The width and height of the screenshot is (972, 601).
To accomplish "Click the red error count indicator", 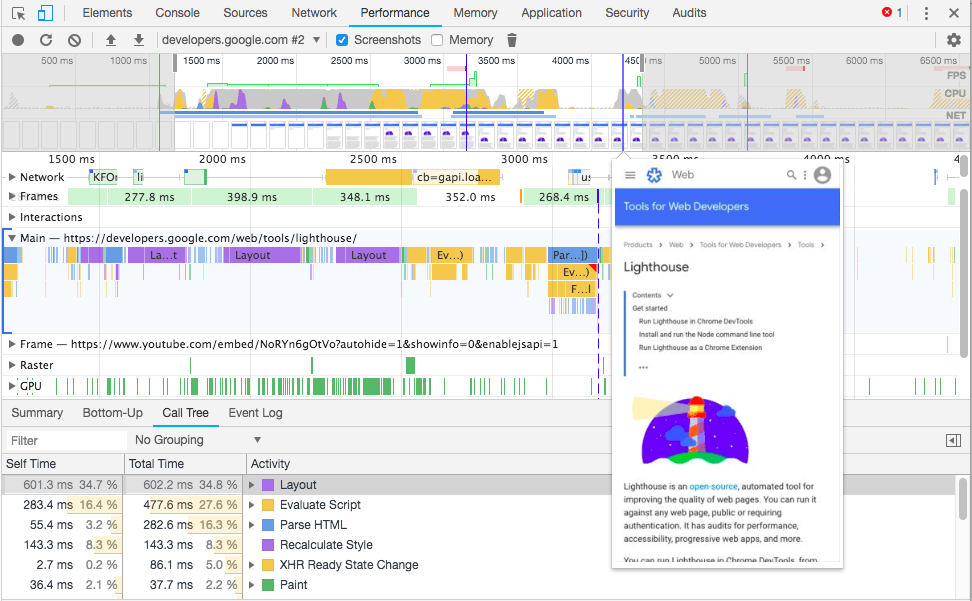I will [x=892, y=12].
